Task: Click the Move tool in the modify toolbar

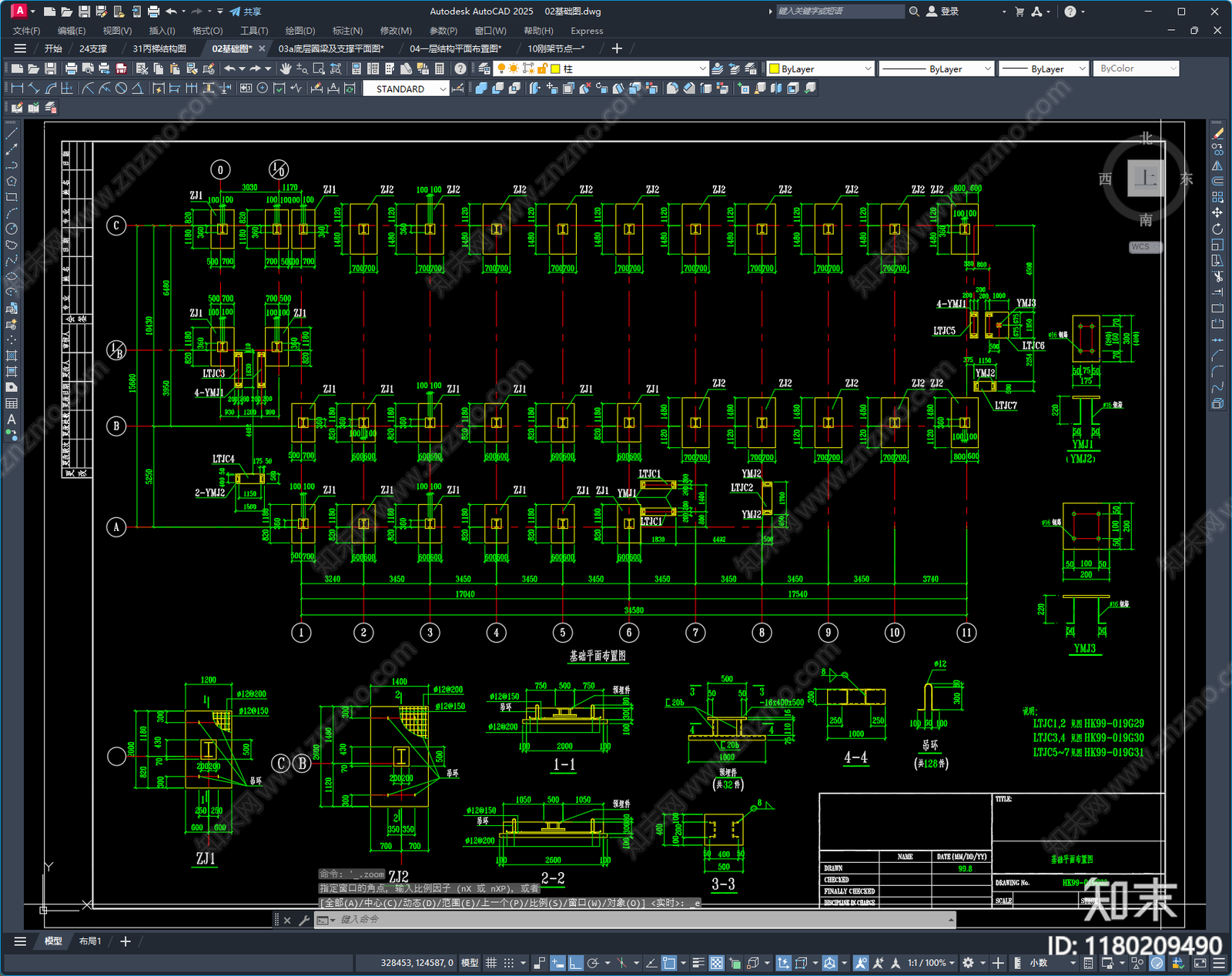Action: coord(1217,212)
